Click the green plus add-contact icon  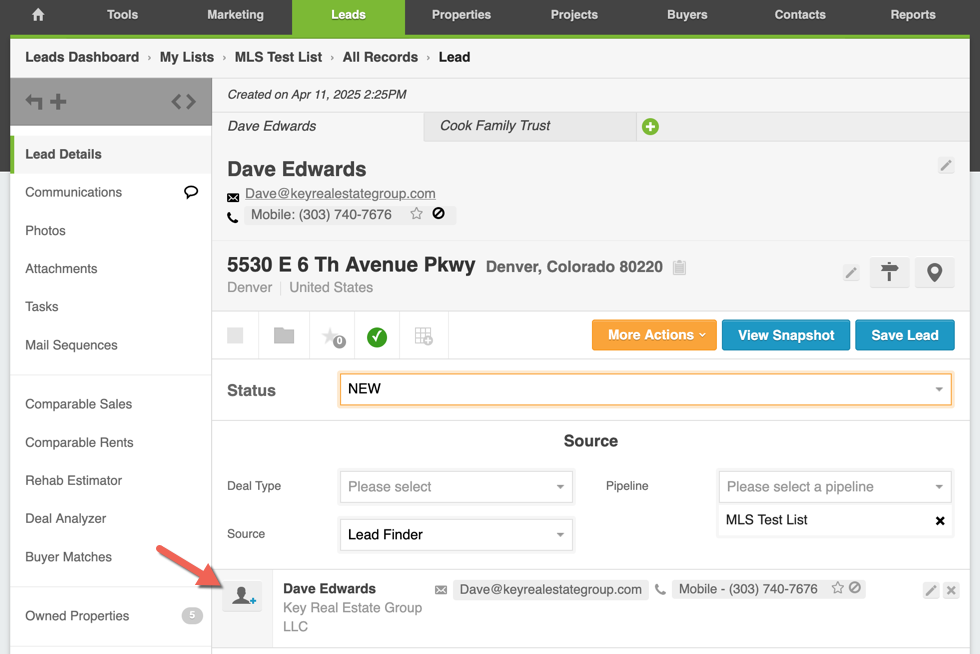pyautogui.click(x=650, y=127)
